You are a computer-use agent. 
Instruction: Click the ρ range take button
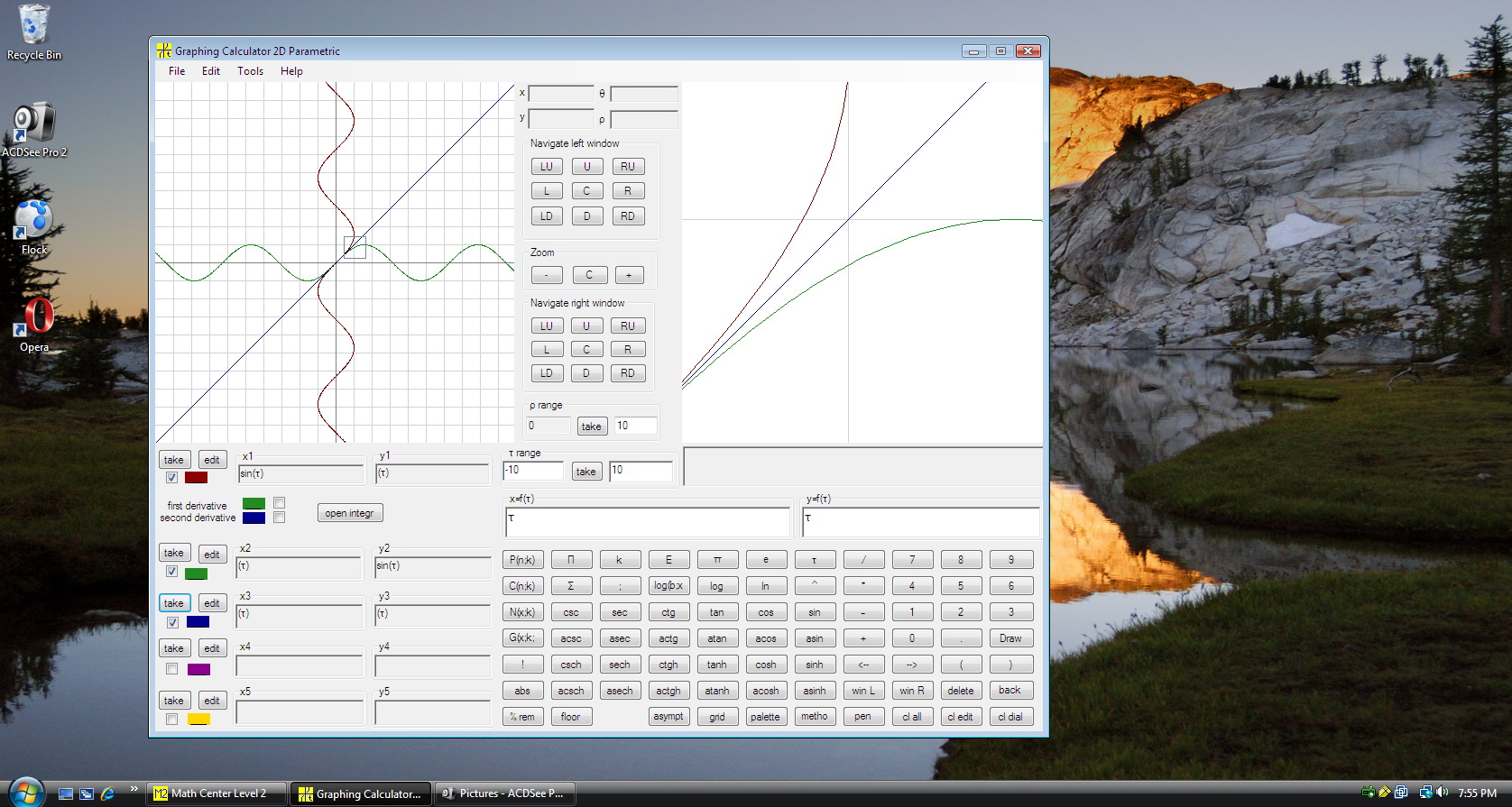point(591,426)
